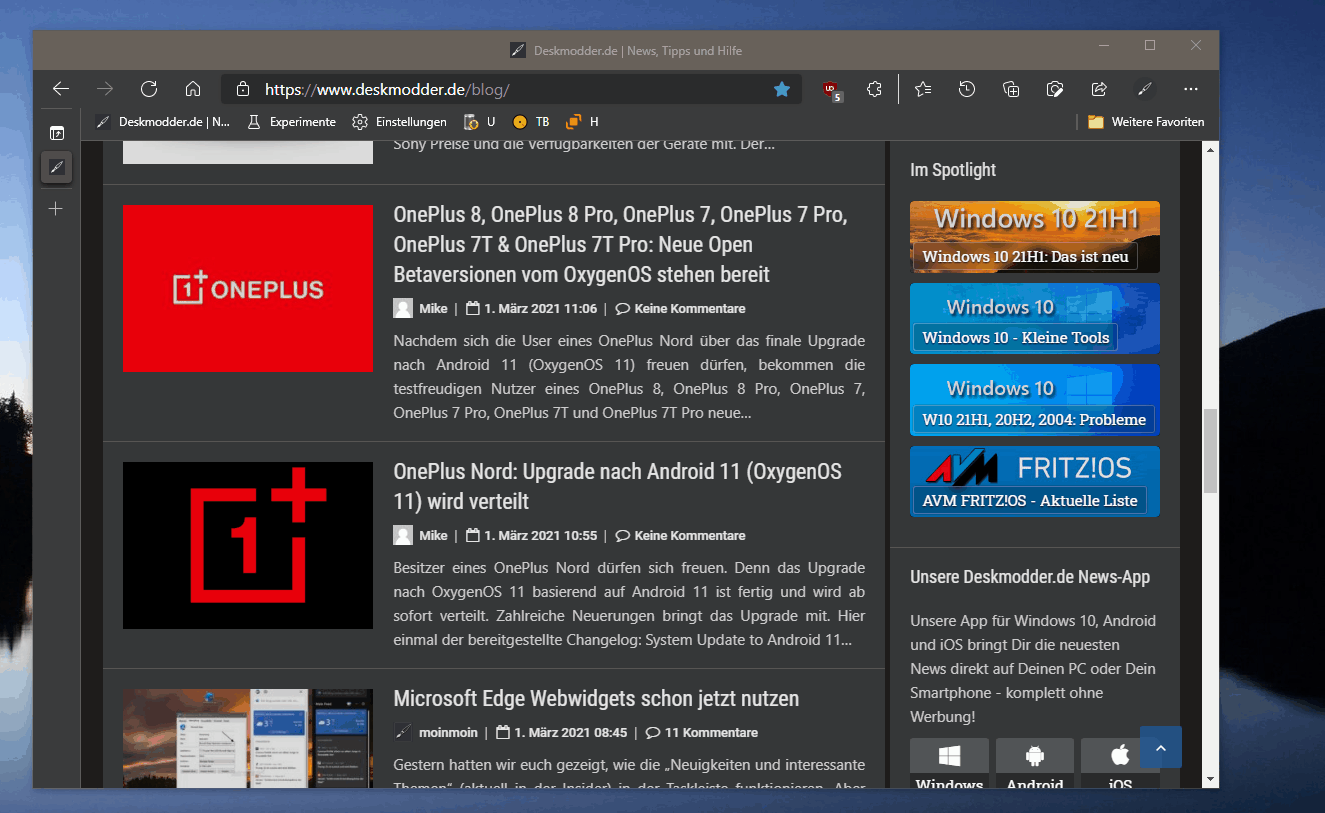Click the scrollbar up arrow
This screenshot has height=813, width=1325.
(x=1210, y=150)
